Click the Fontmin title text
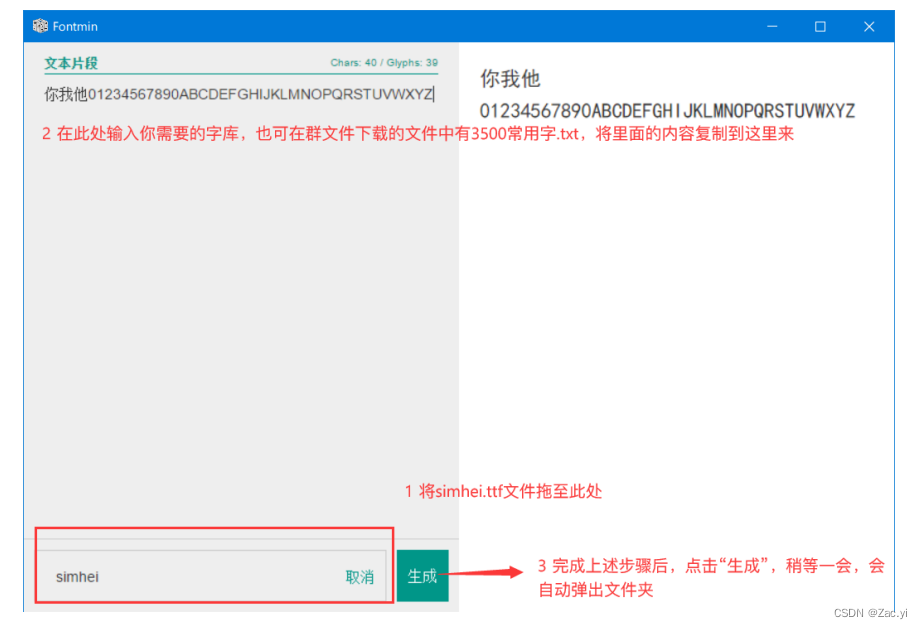 pyautogui.click(x=75, y=26)
